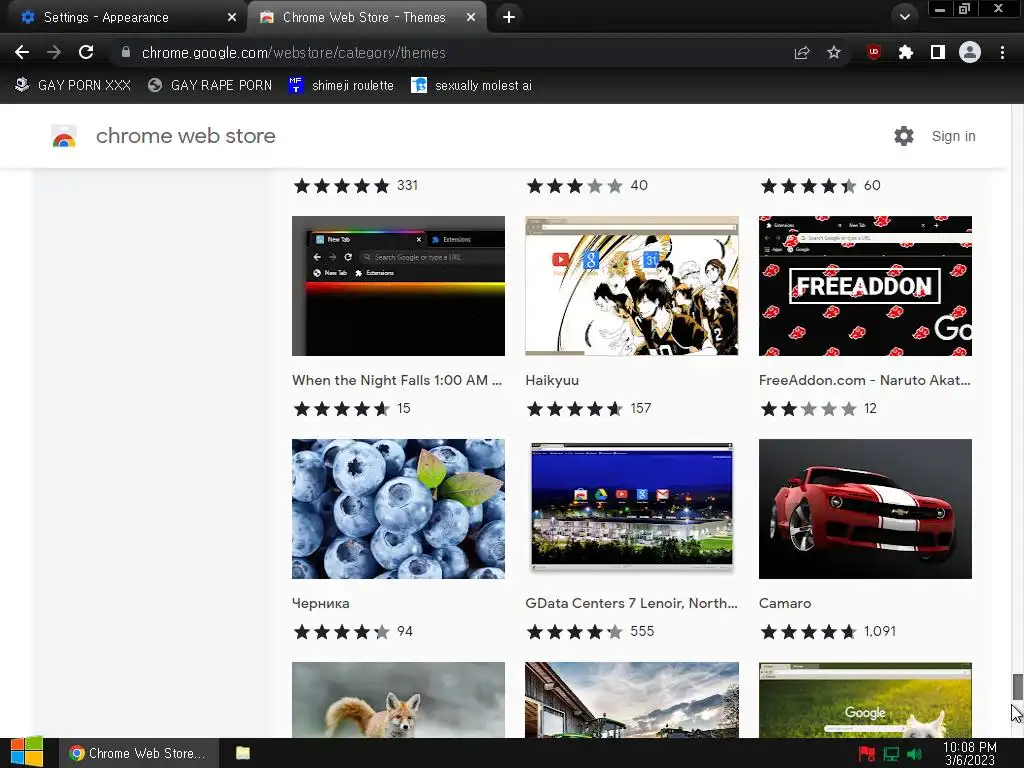This screenshot has width=1024, height=768.
Task: Click the 'Haikyuu' theme title
Action: click(552, 380)
